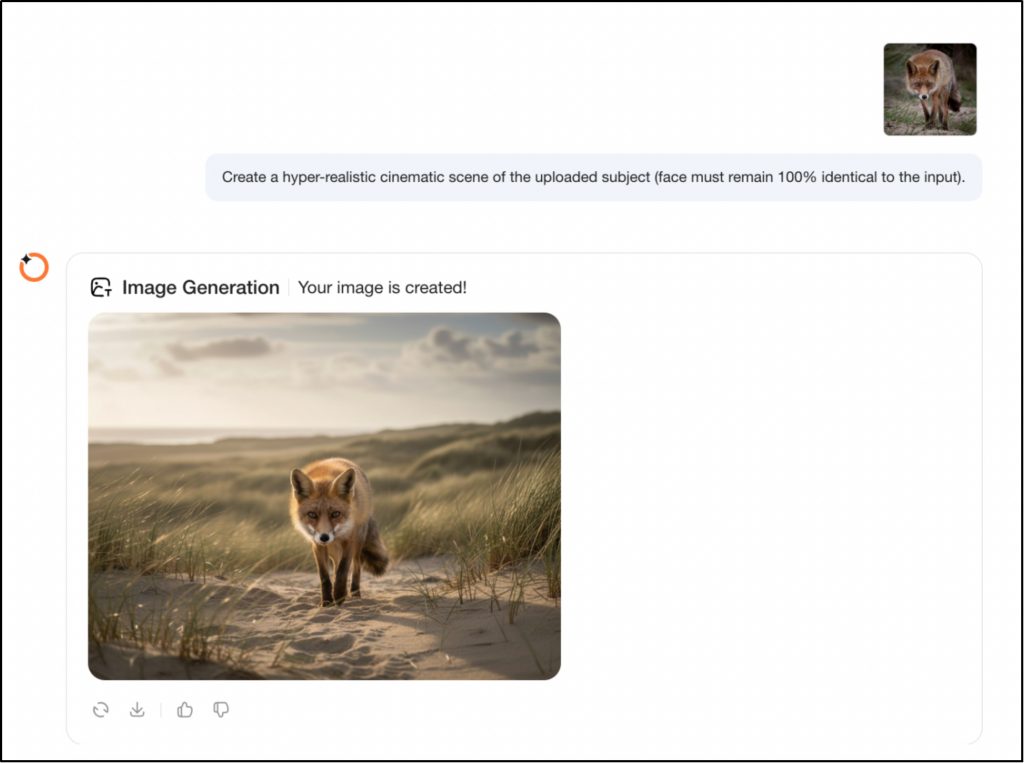The height and width of the screenshot is (763, 1024).
Task: Open the generated fox image preview
Action: click(x=325, y=493)
